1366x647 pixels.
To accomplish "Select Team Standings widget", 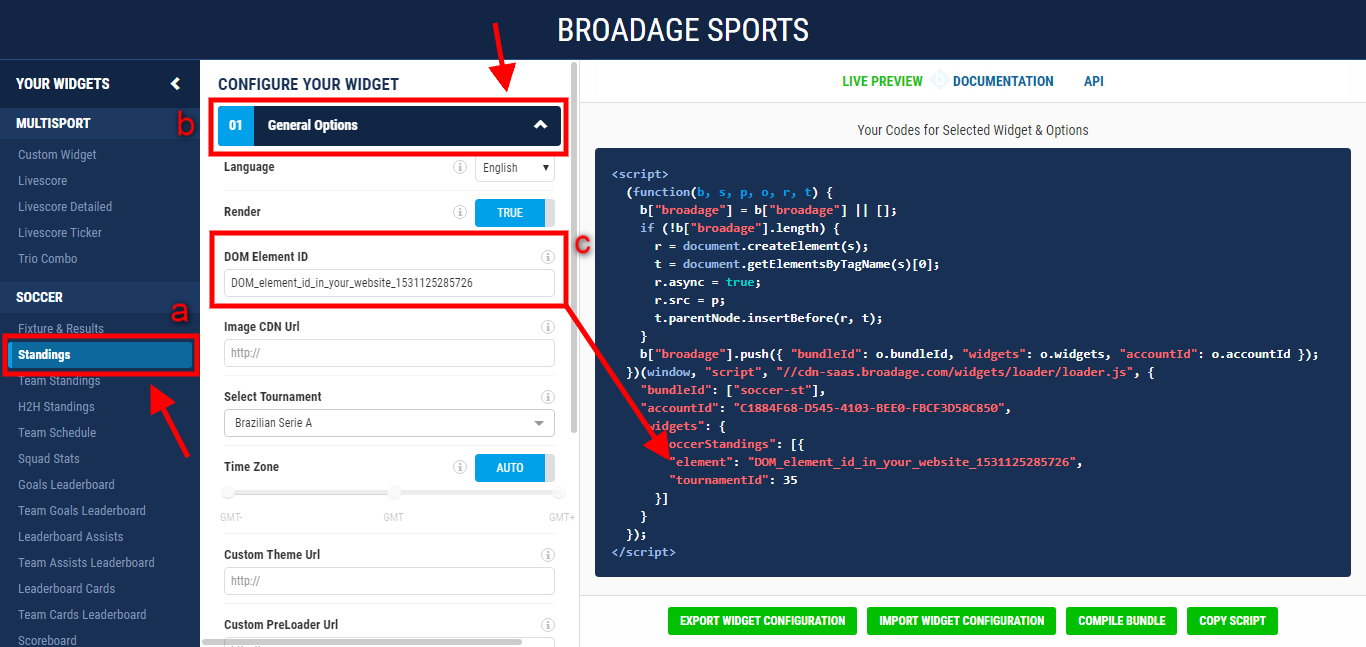I will tap(59, 381).
